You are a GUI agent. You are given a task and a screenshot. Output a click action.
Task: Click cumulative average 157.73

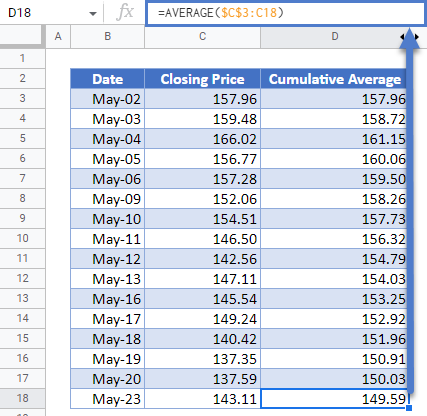335,219
